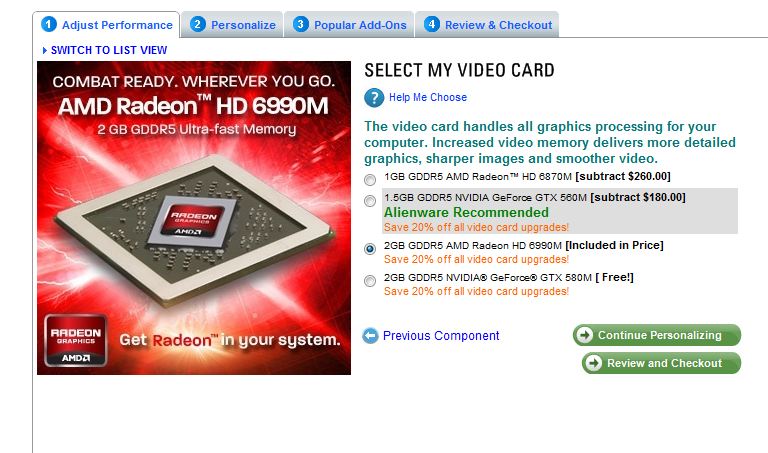Screen dimensions: 768x453
Task: Click the number 3 step circle icon
Action: pyautogui.click(x=301, y=24)
